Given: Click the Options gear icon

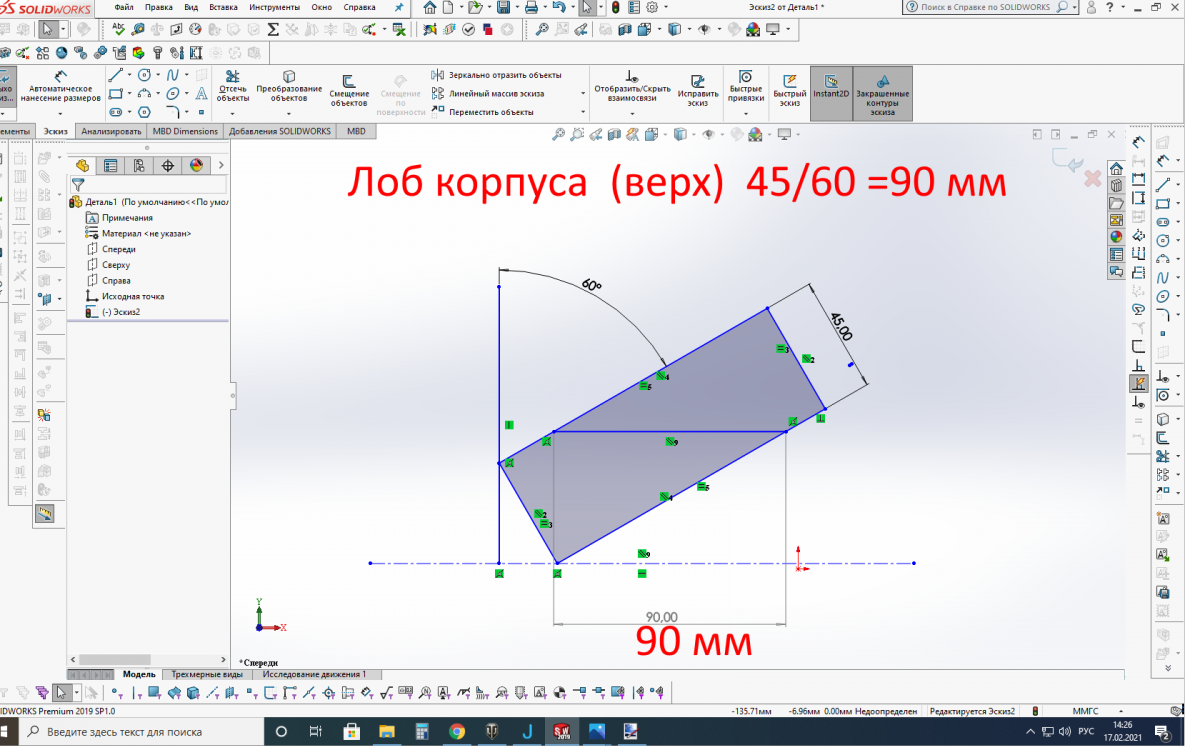Looking at the screenshot, I should 652,7.
